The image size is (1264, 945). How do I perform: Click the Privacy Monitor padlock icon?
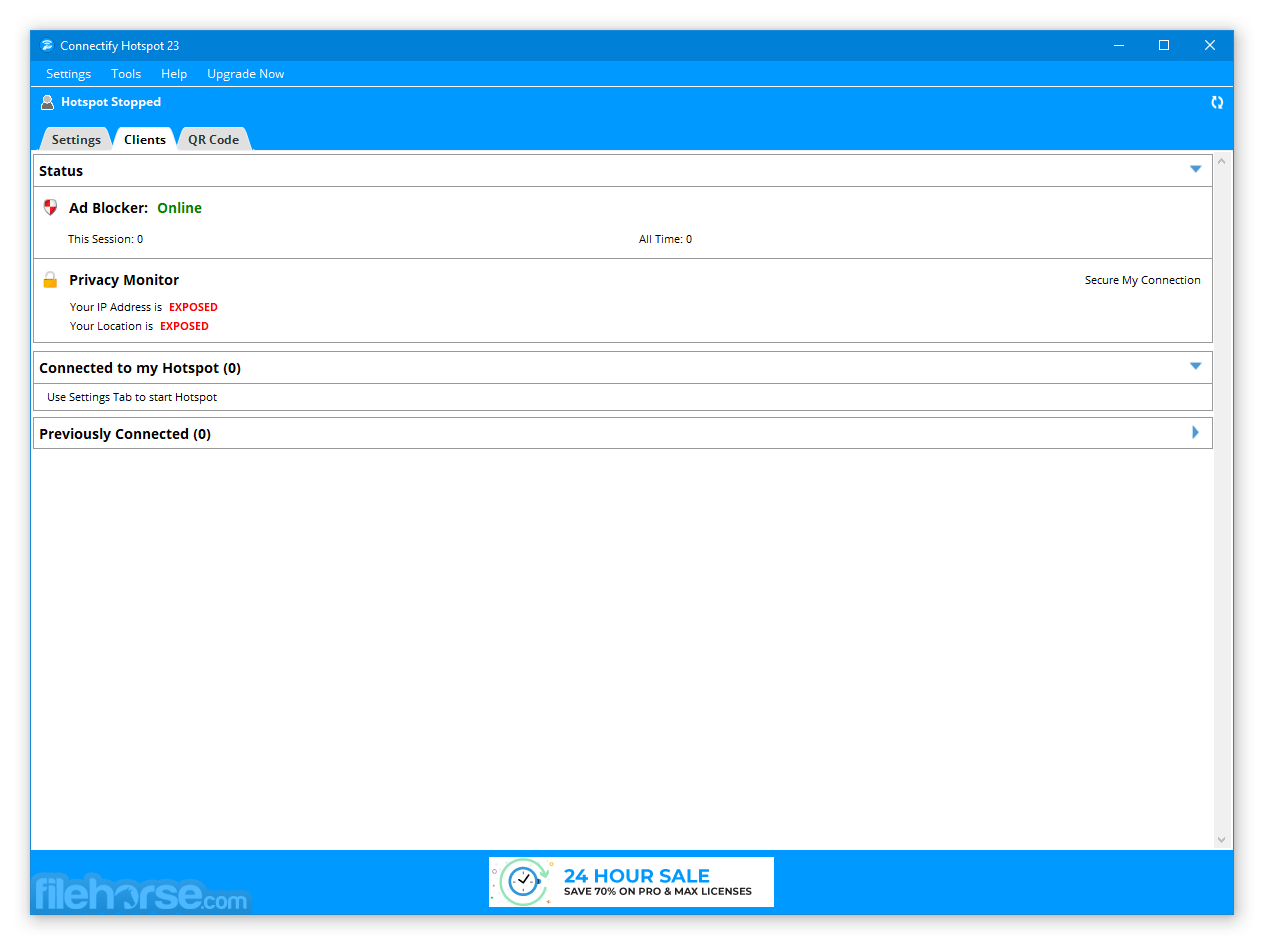[50, 280]
